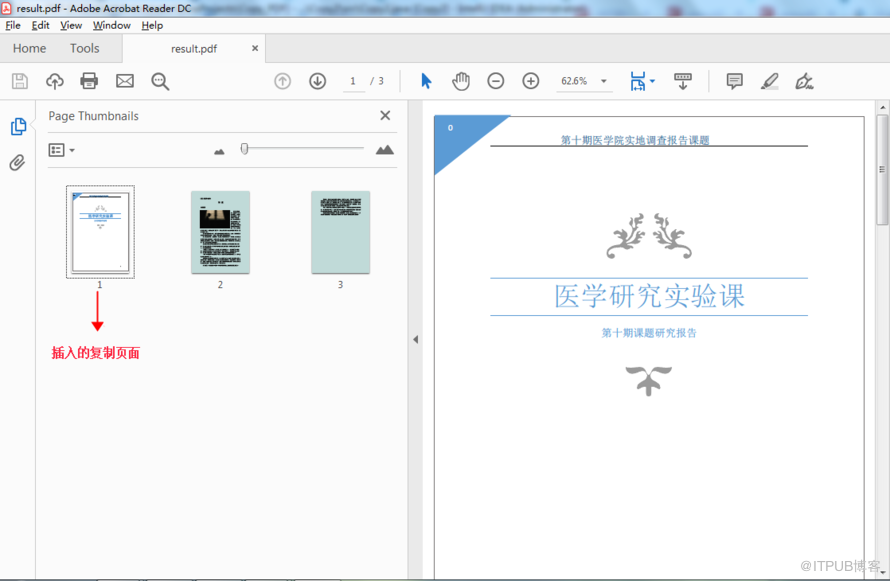The width and height of the screenshot is (890, 581).
Task: Select page 2 thumbnail
Action: pyautogui.click(x=220, y=232)
